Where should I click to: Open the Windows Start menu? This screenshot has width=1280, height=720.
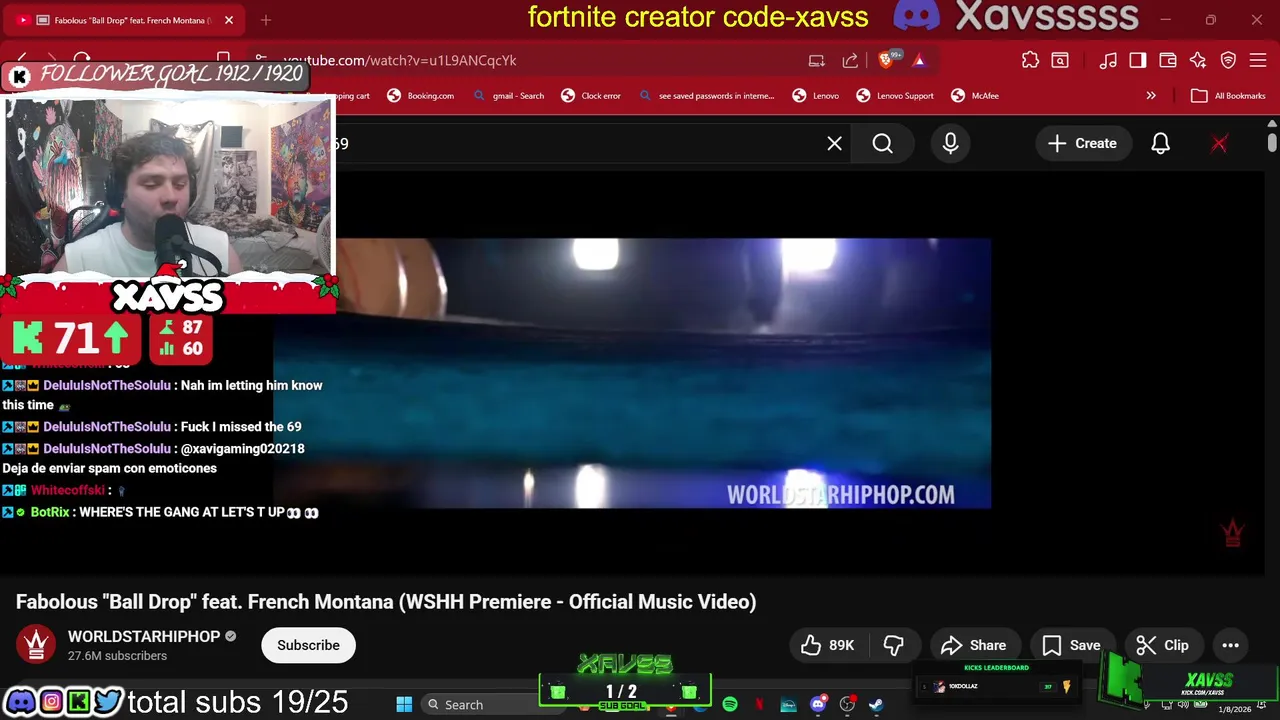(404, 705)
